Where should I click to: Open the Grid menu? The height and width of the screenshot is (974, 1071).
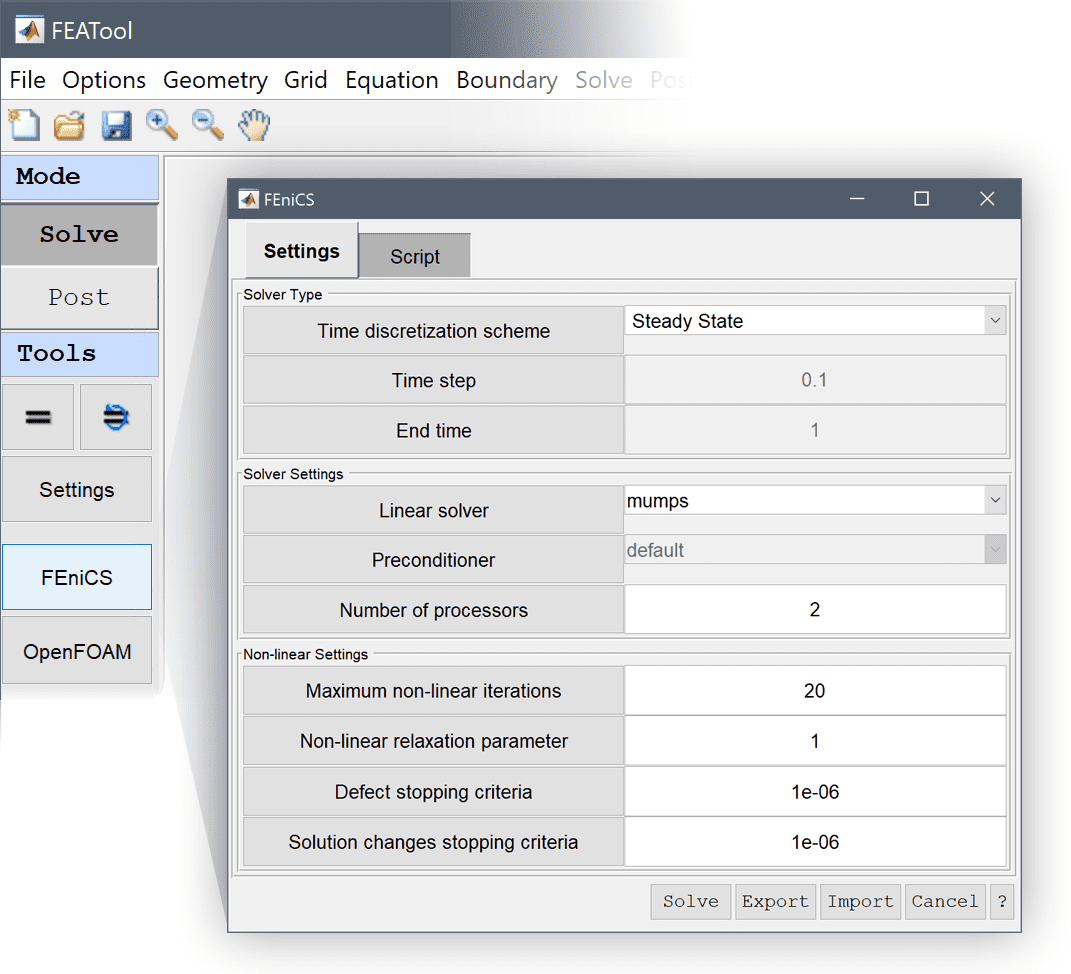tap(305, 80)
